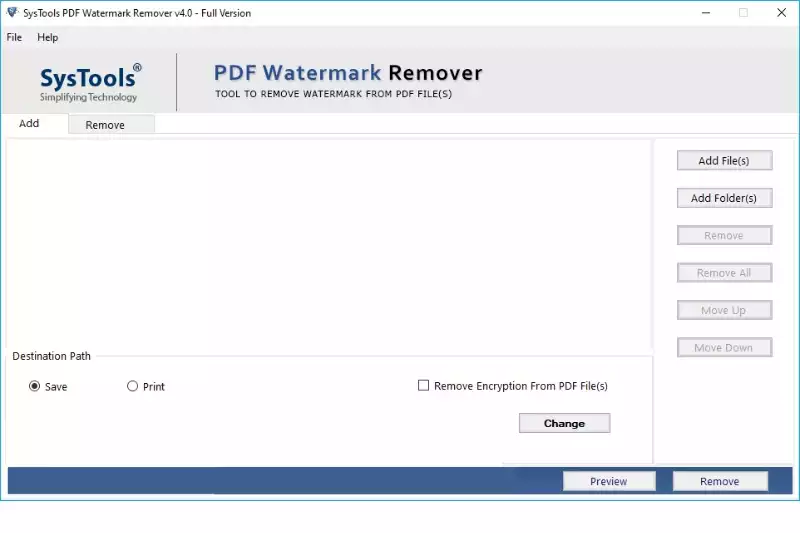The image size is (800, 533).
Task: Open the File menu
Action: pos(14,37)
